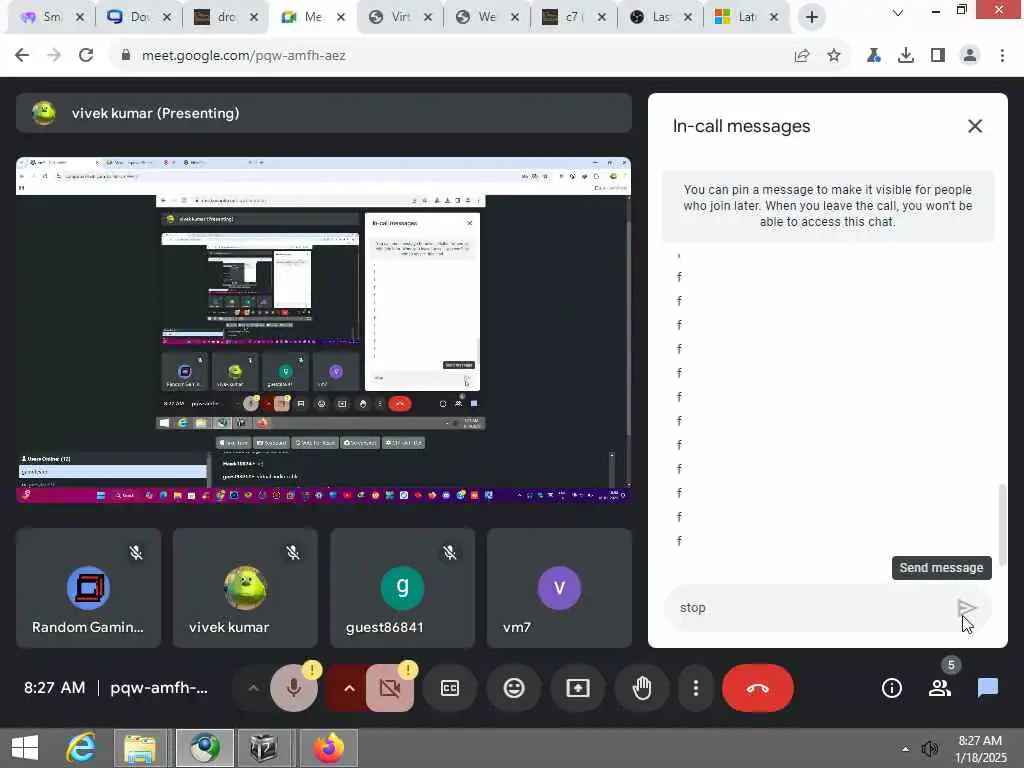Share this page icon in address bar
This screenshot has width=1024, height=768.
pyautogui.click(x=802, y=56)
